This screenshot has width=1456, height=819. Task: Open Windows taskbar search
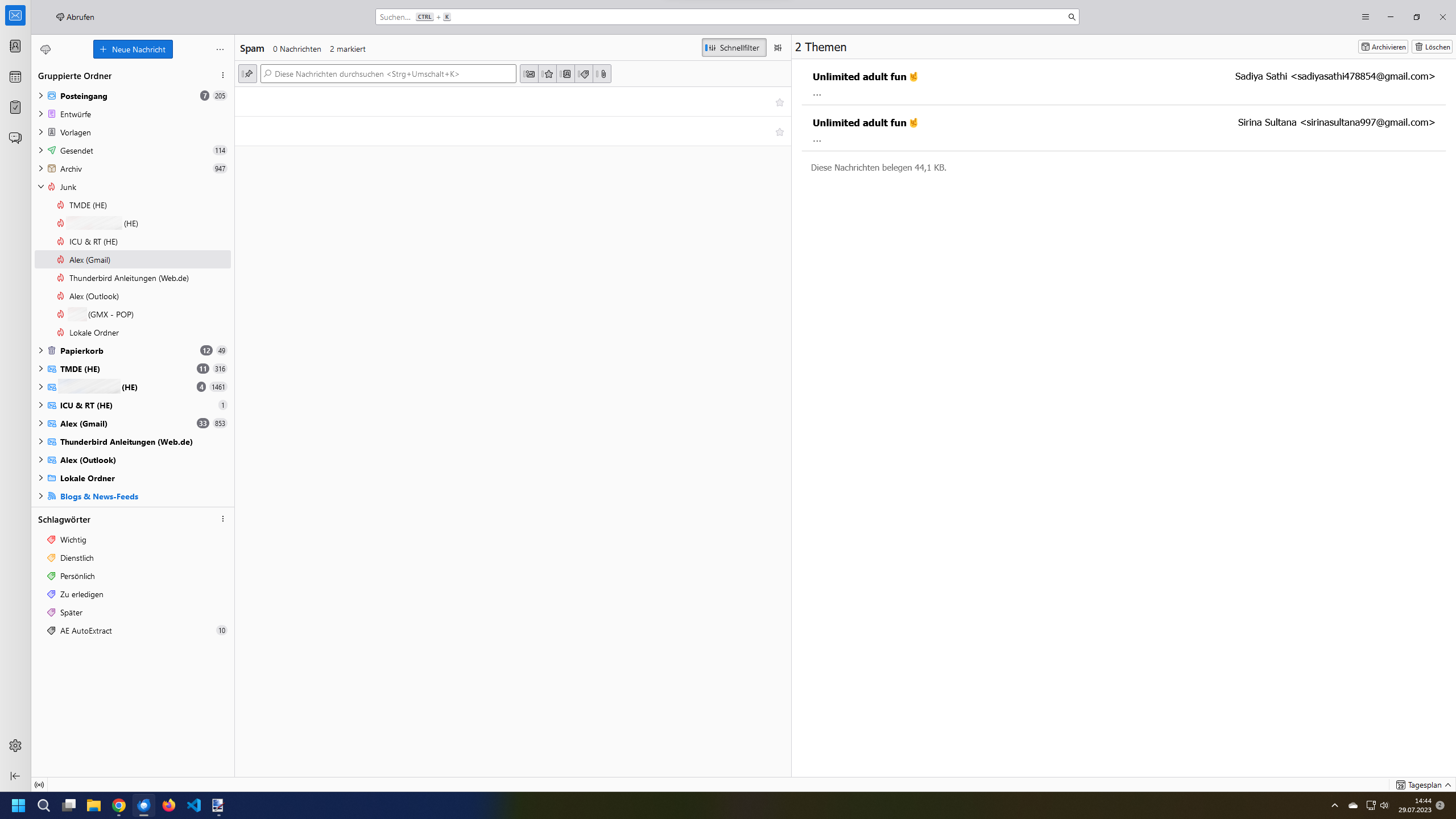click(x=44, y=805)
